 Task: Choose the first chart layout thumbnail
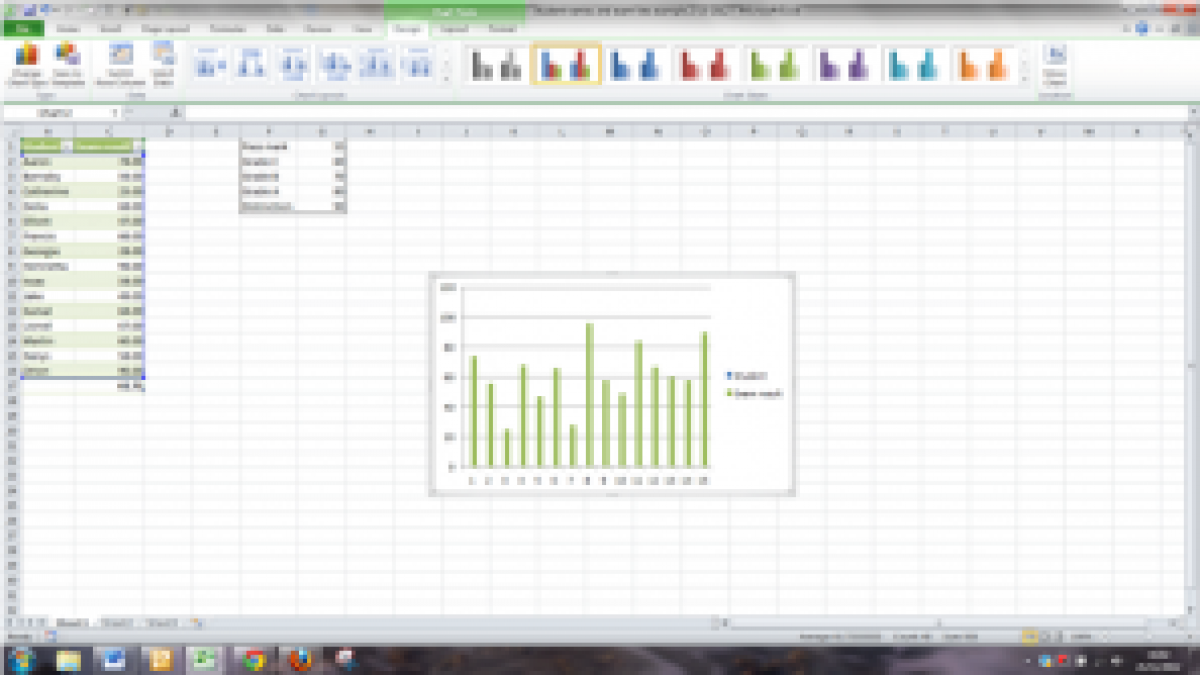(211, 65)
